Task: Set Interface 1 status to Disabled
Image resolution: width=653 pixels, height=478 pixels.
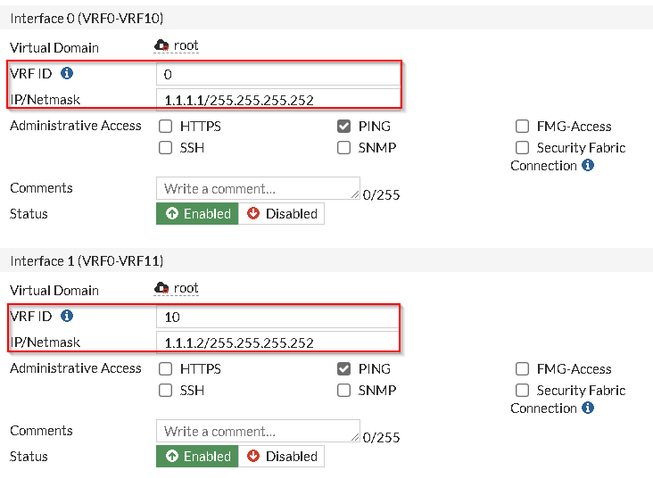Action: (281, 456)
